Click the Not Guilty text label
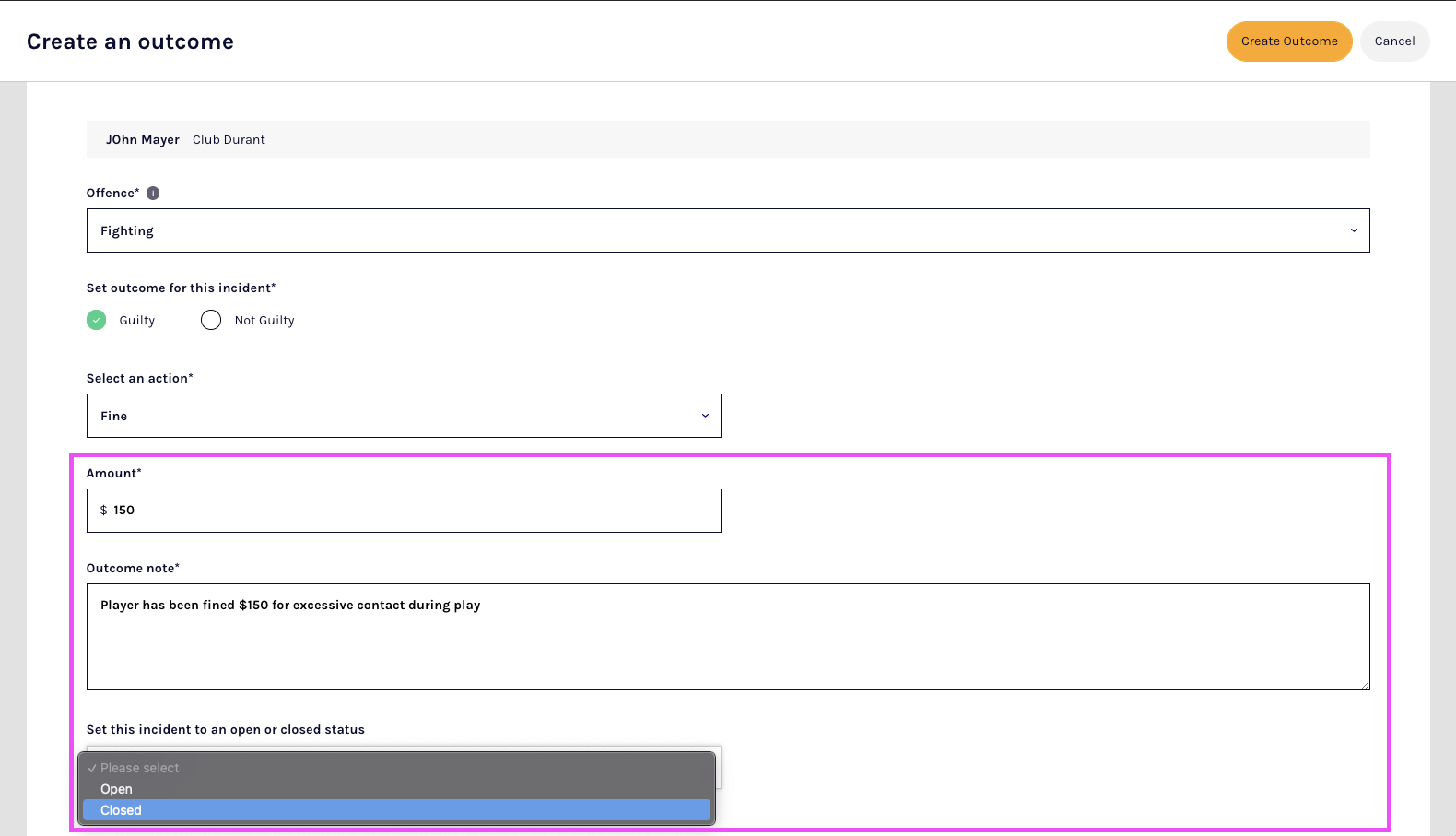This screenshot has width=1456, height=836. tap(264, 321)
